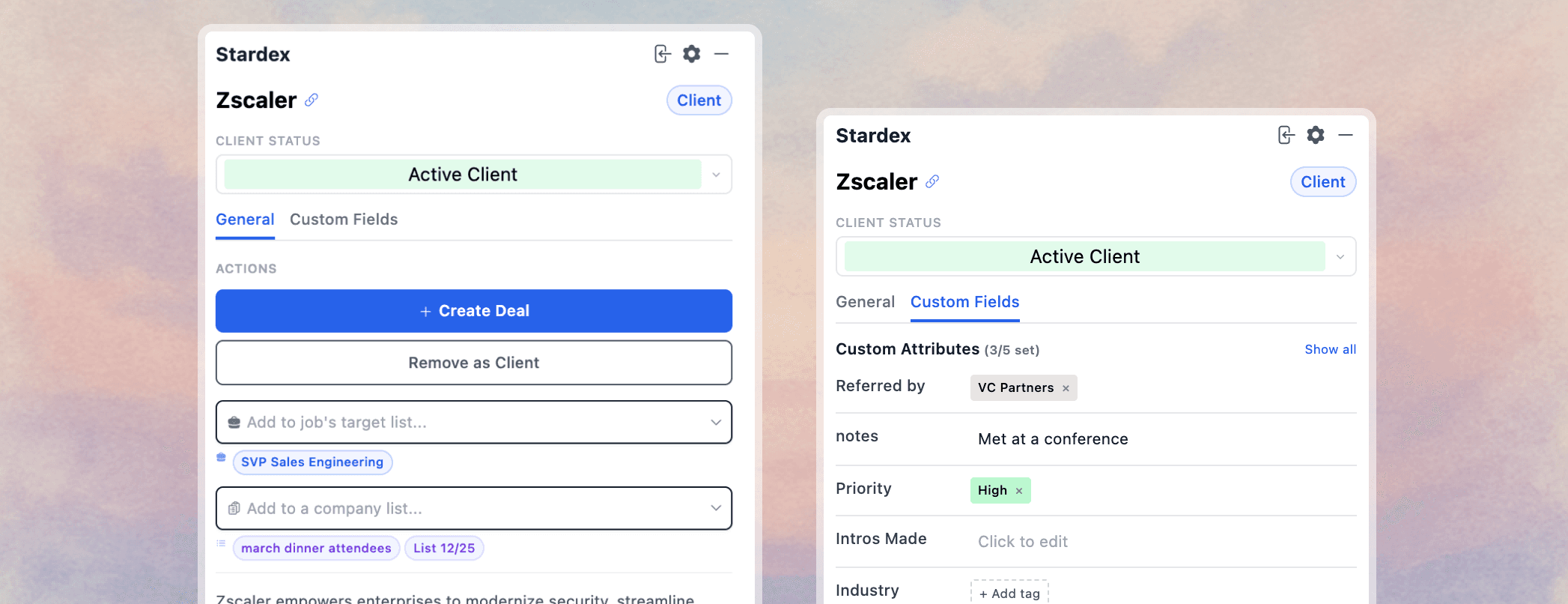Click the link icon beside Zscaler on right panel
The height and width of the screenshot is (604, 1568).
tap(932, 181)
